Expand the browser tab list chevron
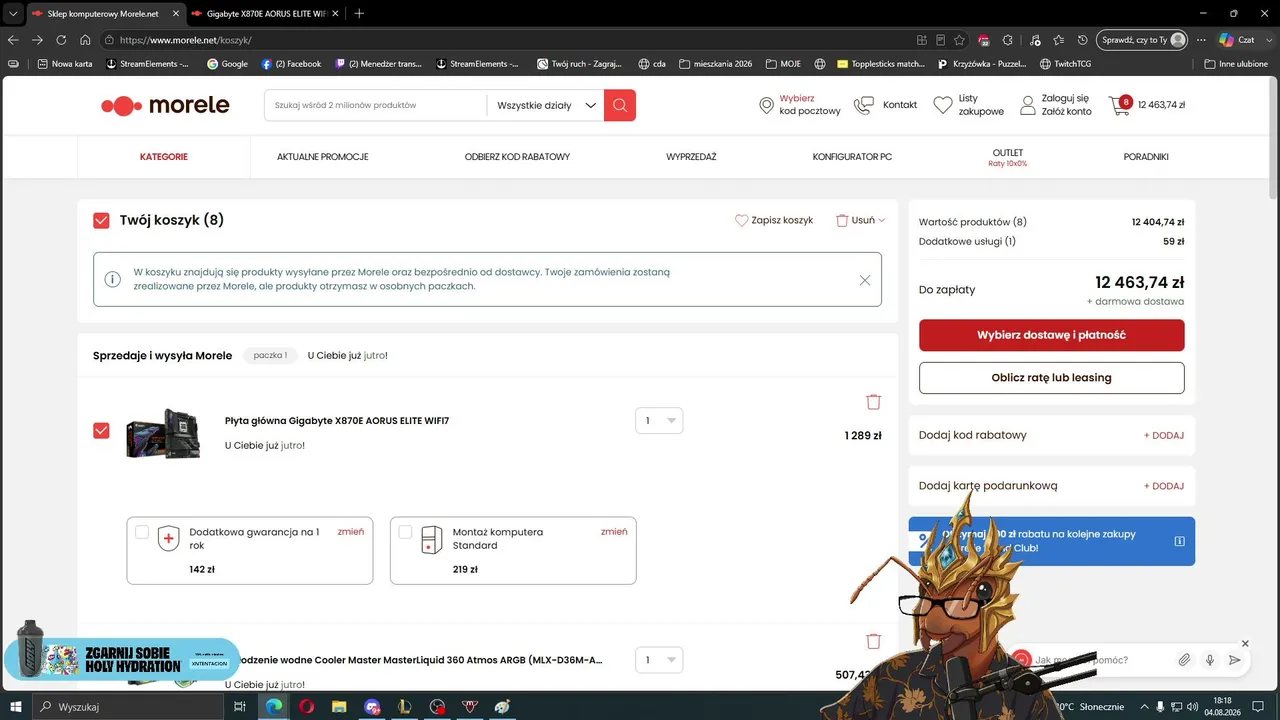1280x720 pixels. (x=13, y=13)
